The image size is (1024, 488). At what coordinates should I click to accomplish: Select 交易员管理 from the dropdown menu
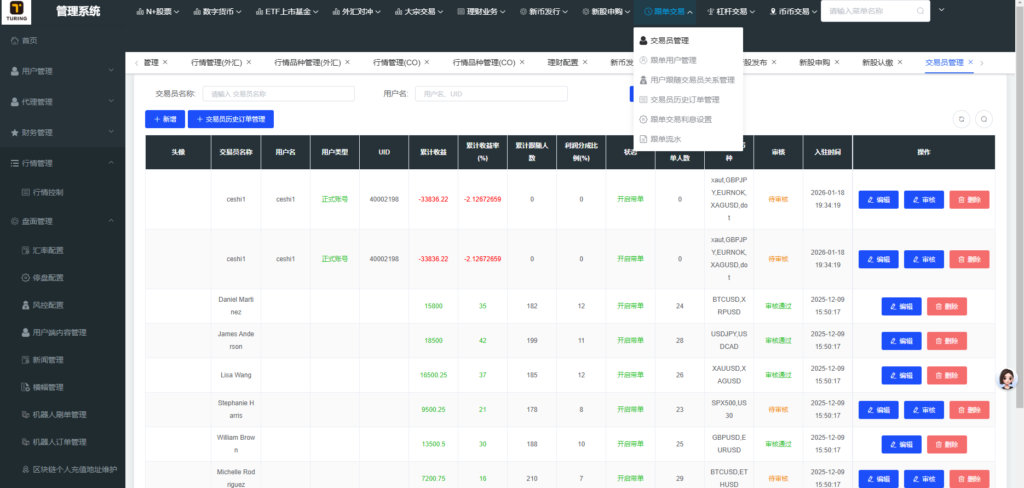point(688,41)
